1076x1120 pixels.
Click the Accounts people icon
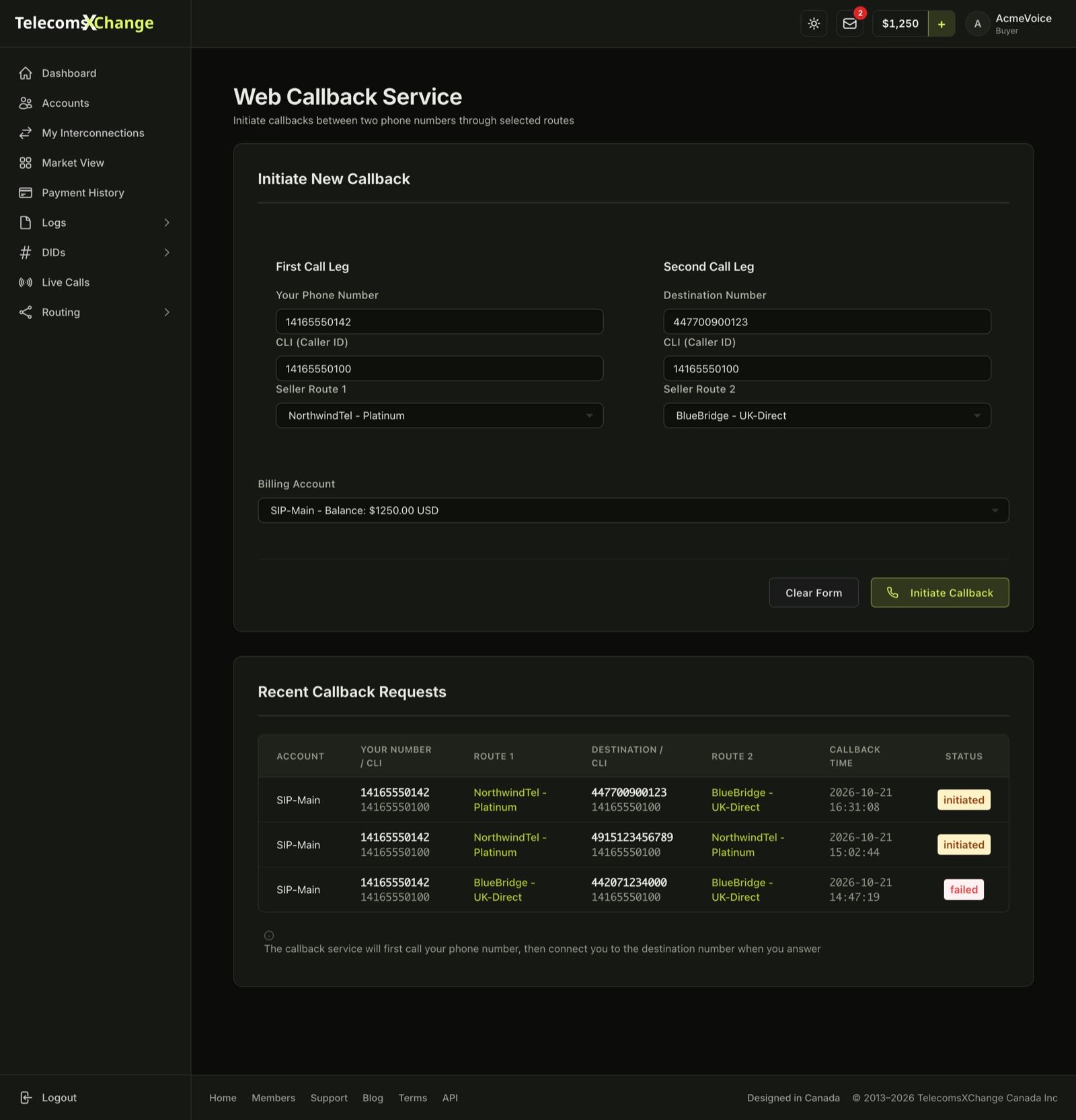point(26,103)
